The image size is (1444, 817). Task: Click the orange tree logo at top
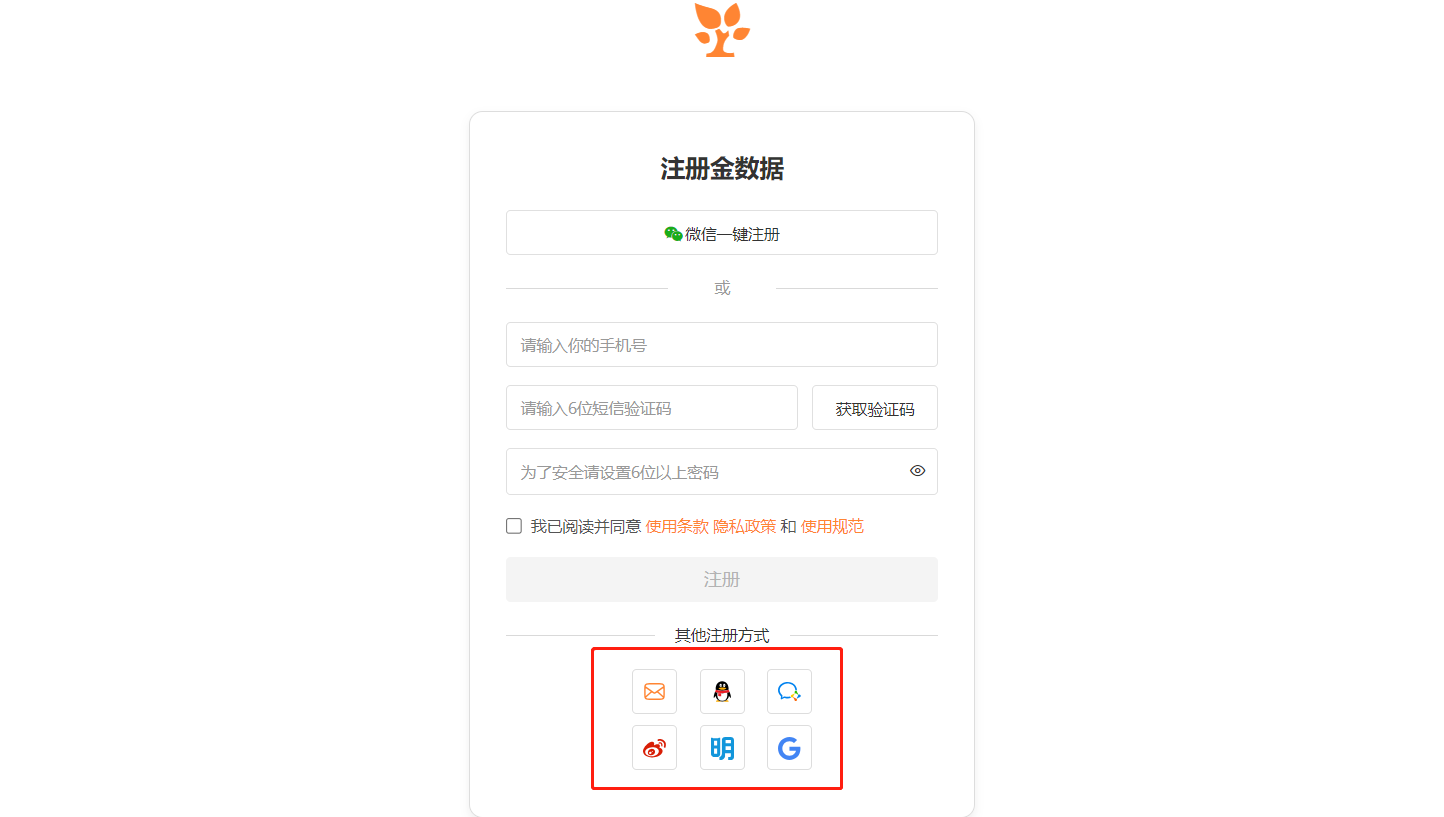[x=722, y=29]
